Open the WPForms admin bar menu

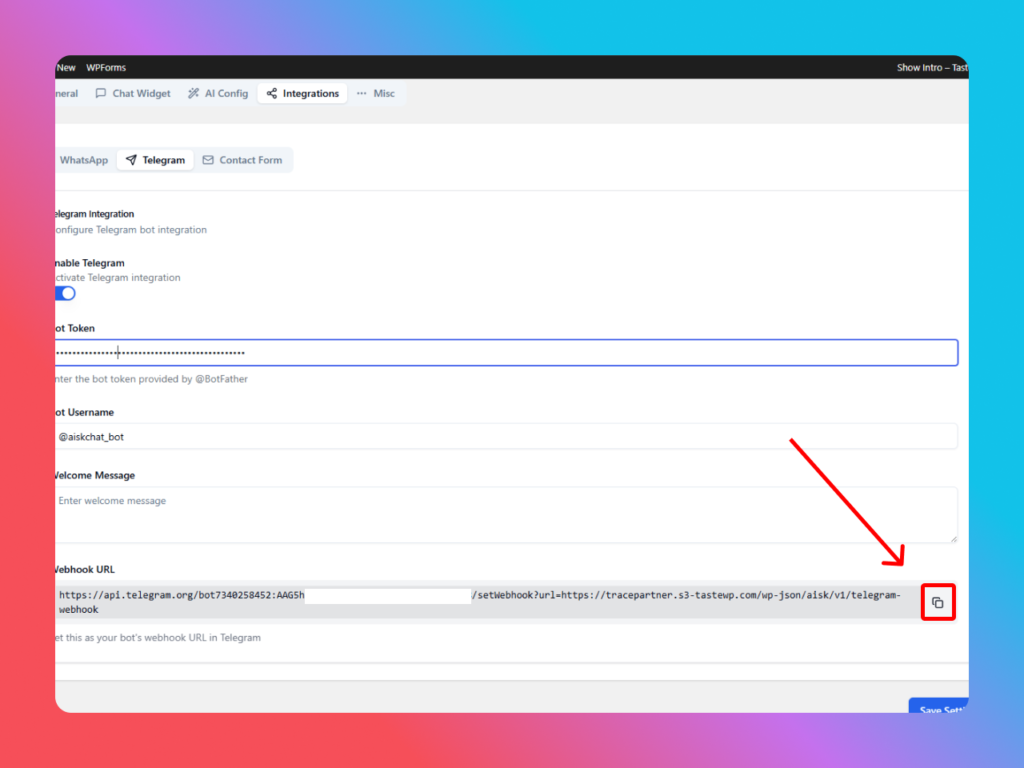pyautogui.click(x=108, y=68)
